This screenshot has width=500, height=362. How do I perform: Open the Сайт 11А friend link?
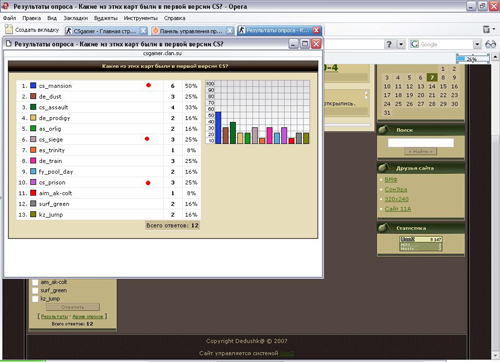(398, 209)
